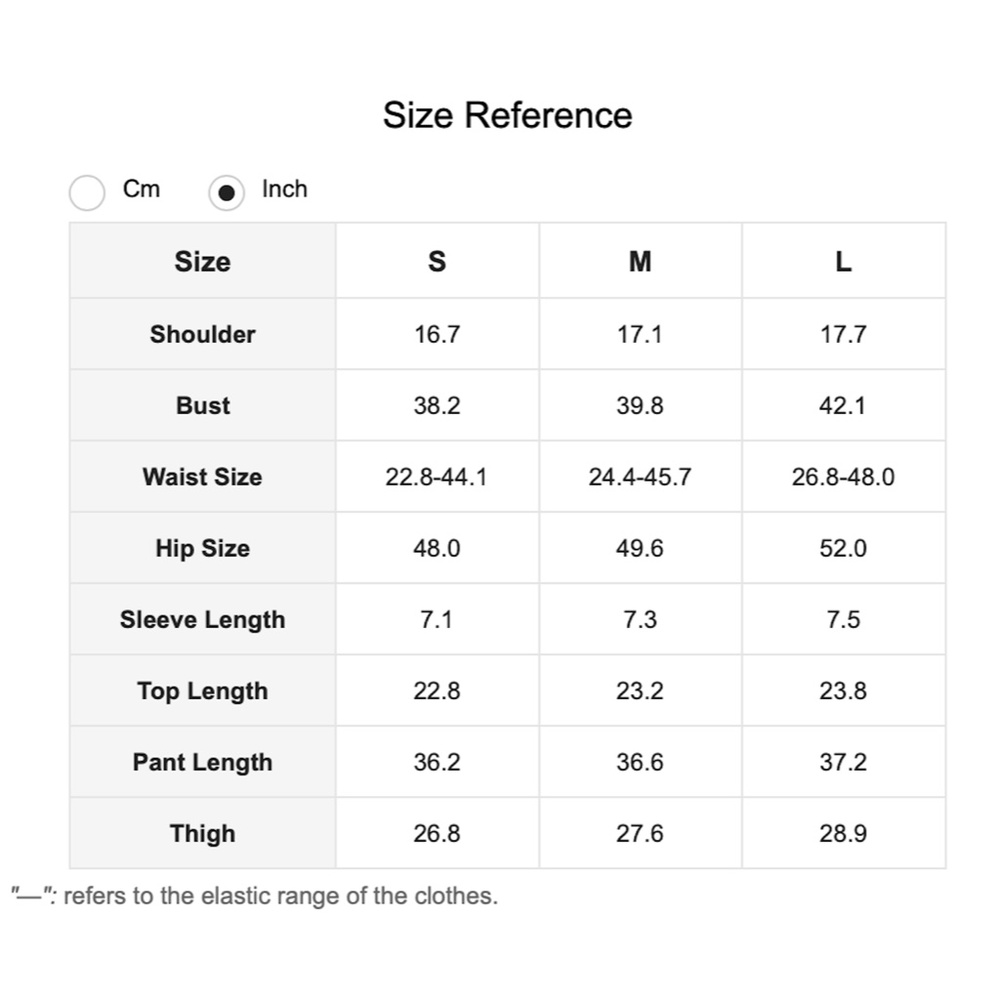This screenshot has width=1000, height=1000.
Task: Select the Inch radio button
Action: [226, 193]
